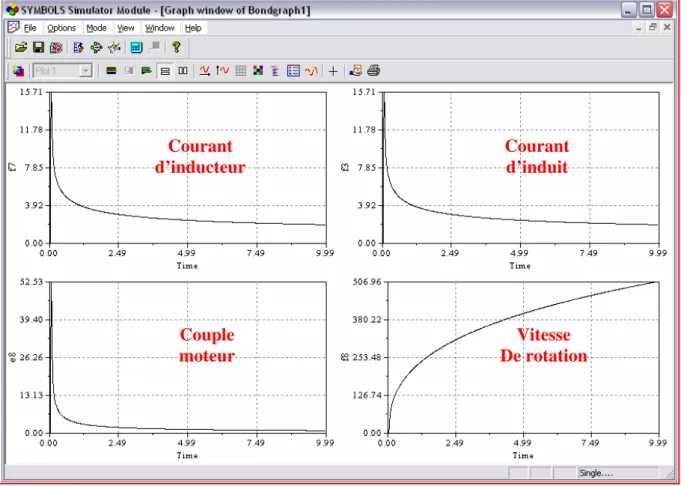Select the crosshair plus cursor tool
Image resolution: width=681 pixels, height=486 pixels.
click(x=333, y=71)
